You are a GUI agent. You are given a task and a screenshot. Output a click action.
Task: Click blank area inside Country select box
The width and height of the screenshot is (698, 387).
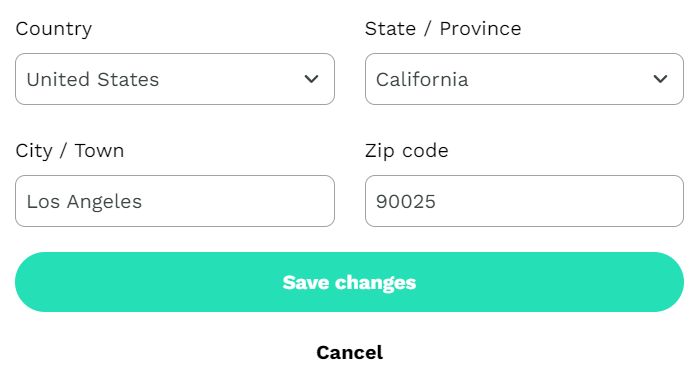231,79
